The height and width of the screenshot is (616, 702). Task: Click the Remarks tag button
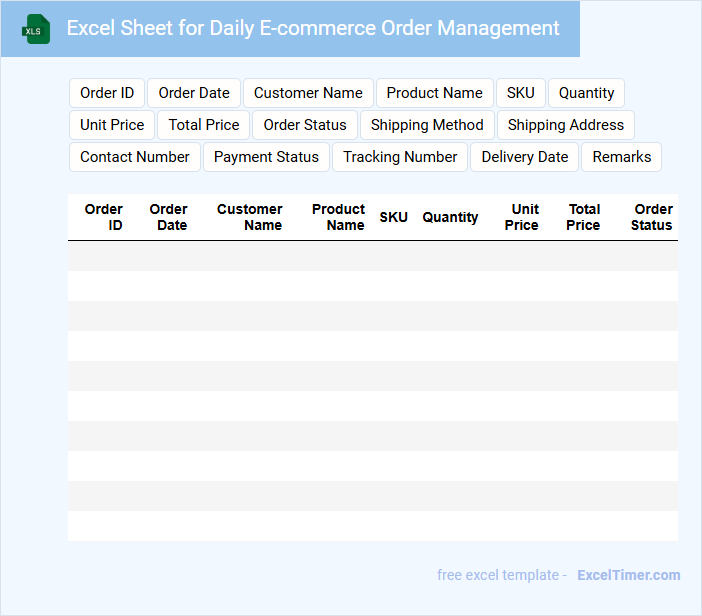tap(621, 157)
